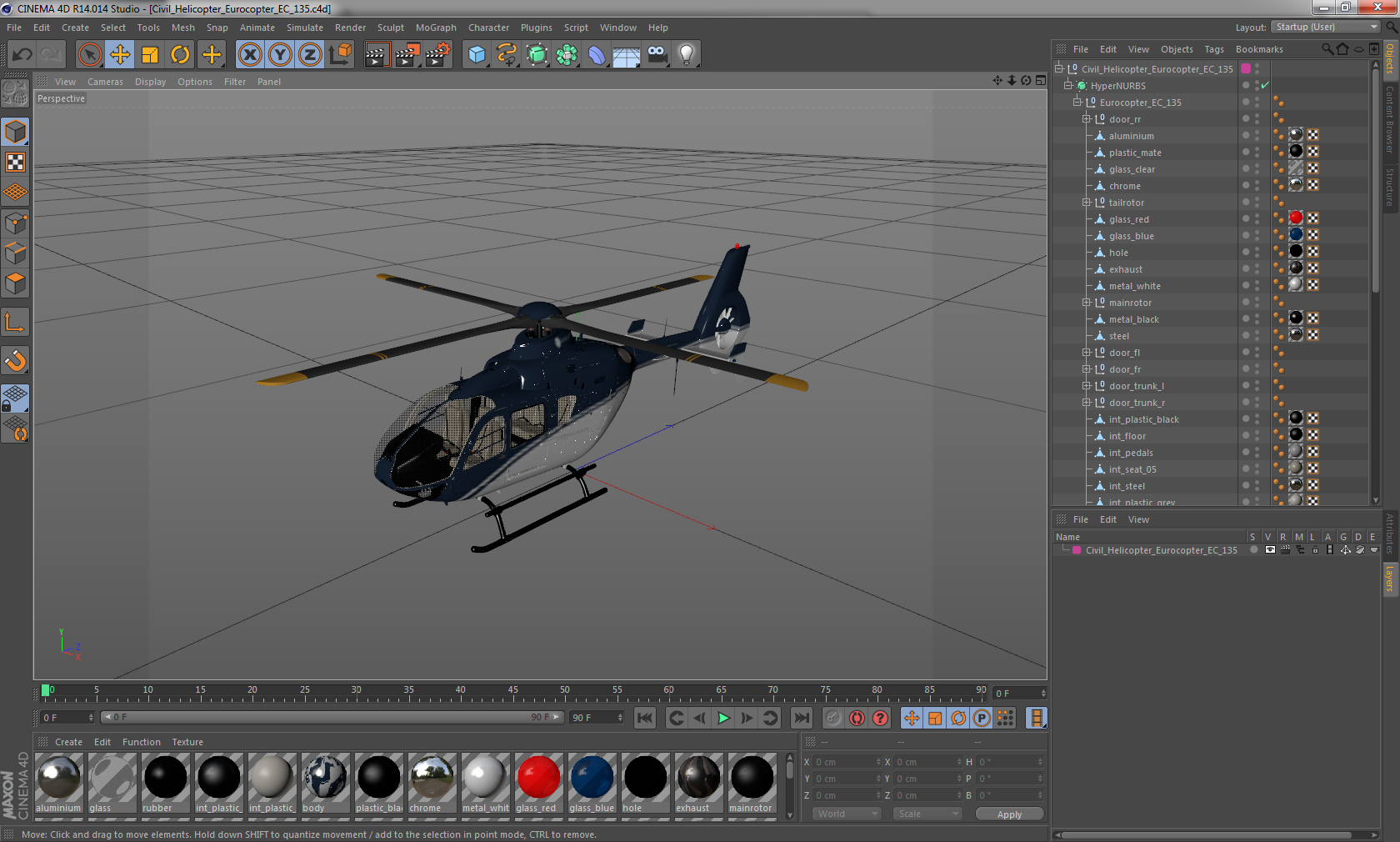The width and height of the screenshot is (1400, 842).
Task: Expand the mainrotor object
Action: pos(1086,302)
